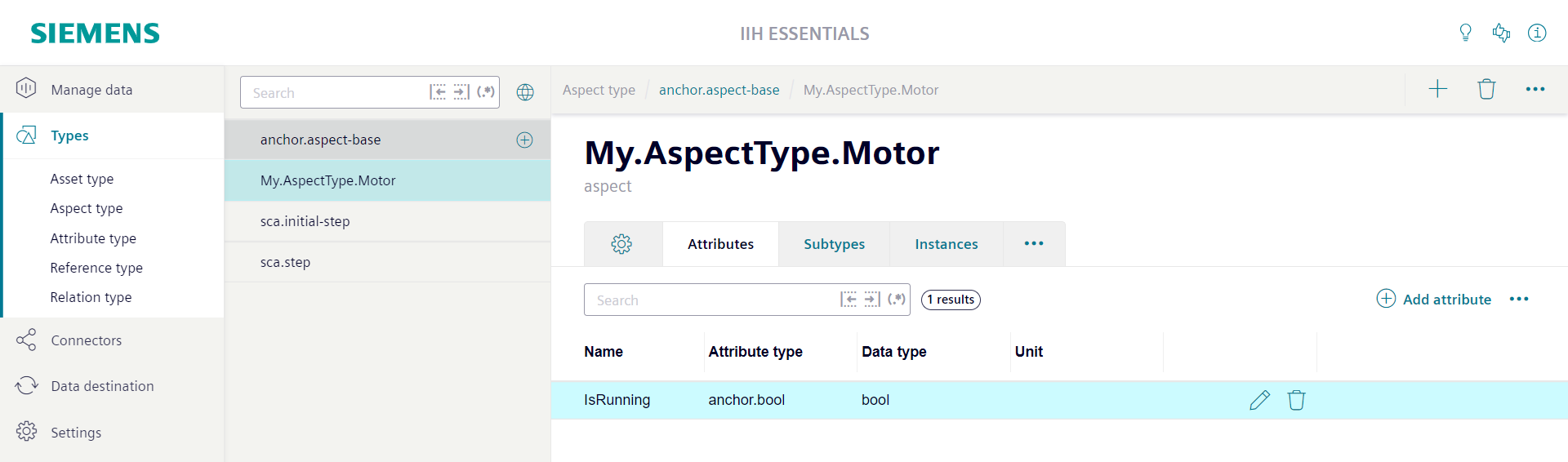Switch to the Instances tab
Screen dimensions: 1568x462
click(946, 244)
